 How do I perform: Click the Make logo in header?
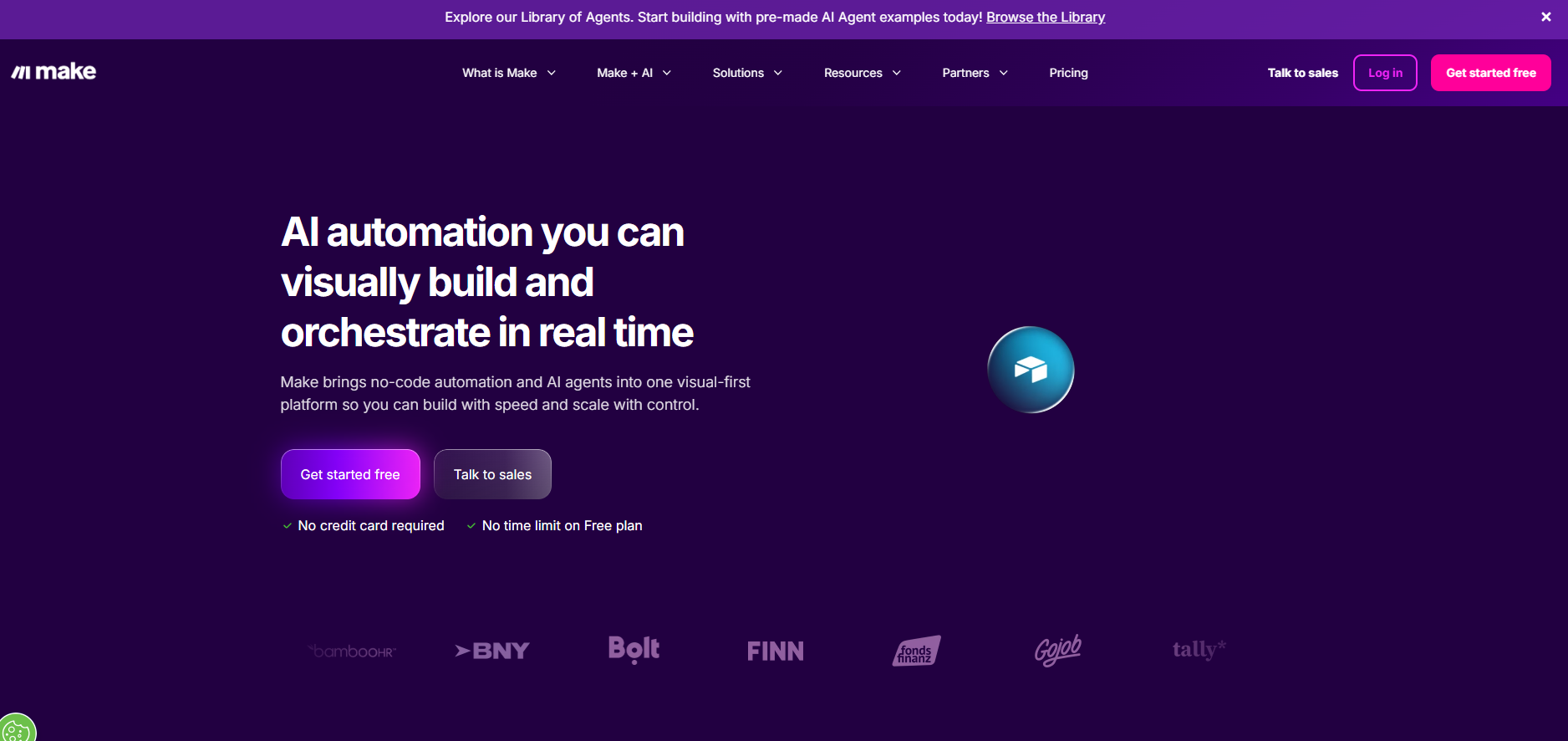click(x=53, y=72)
